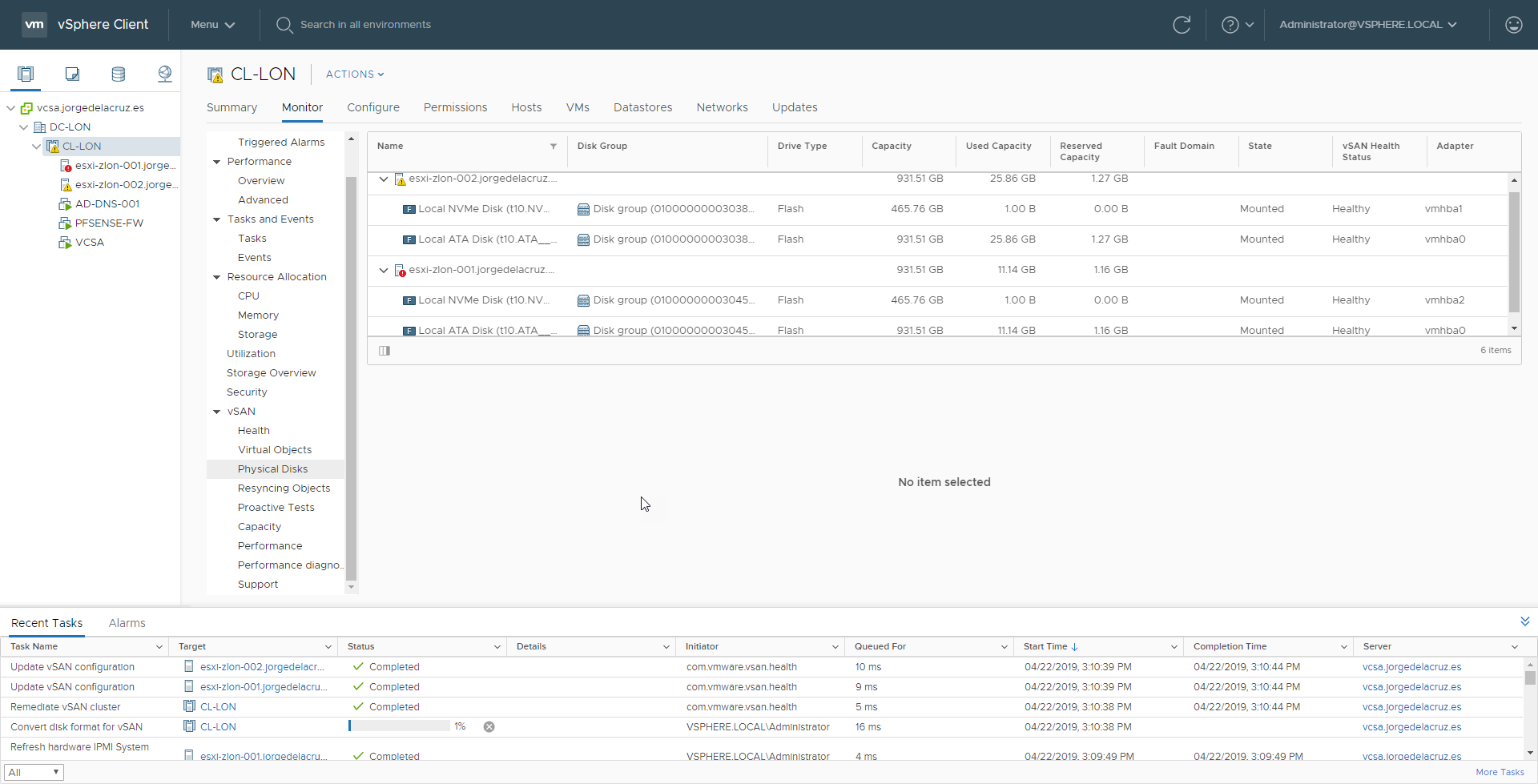Image resolution: width=1538 pixels, height=784 pixels.
Task: Open Storage inventory view icon
Action: coord(119,74)
